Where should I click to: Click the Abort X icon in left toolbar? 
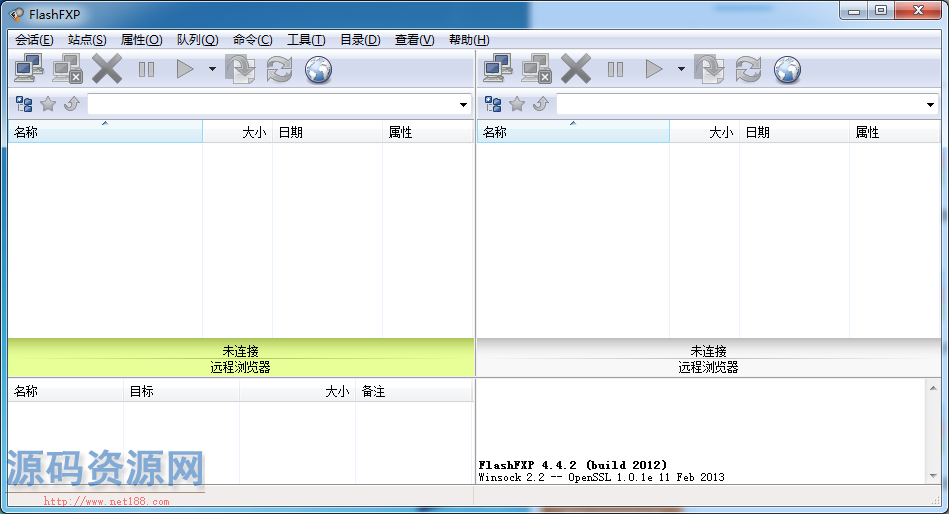click(x=107, y=69)
